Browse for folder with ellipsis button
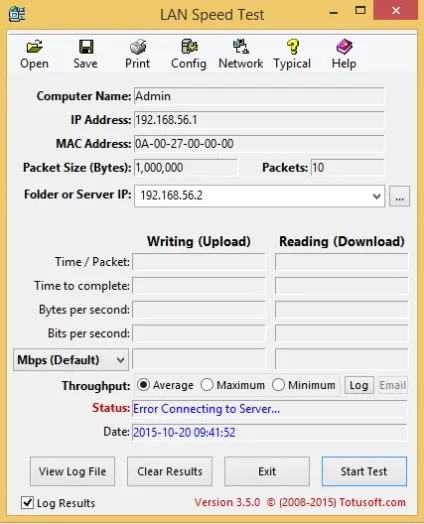The image size is (424, 524). point(400,196)
